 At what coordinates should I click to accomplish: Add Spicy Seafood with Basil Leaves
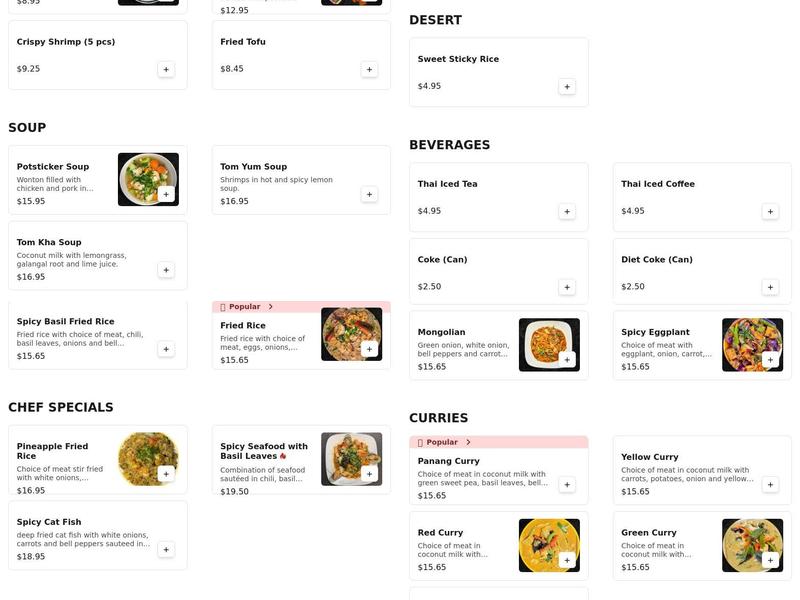[369, 473]
